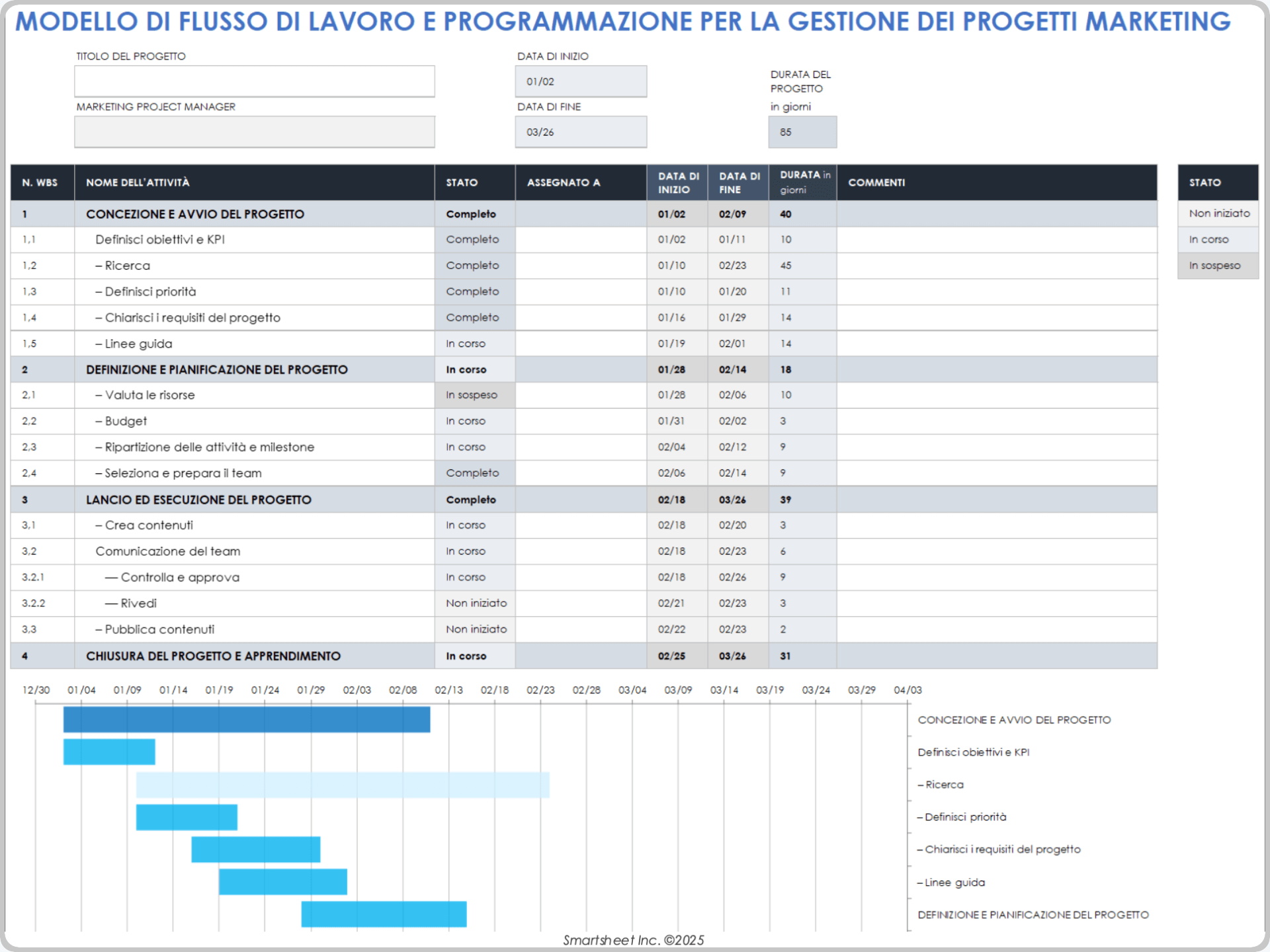Click the 02/13 date on the Gantt axis
1270x952 pixels.
coord(448,690)
